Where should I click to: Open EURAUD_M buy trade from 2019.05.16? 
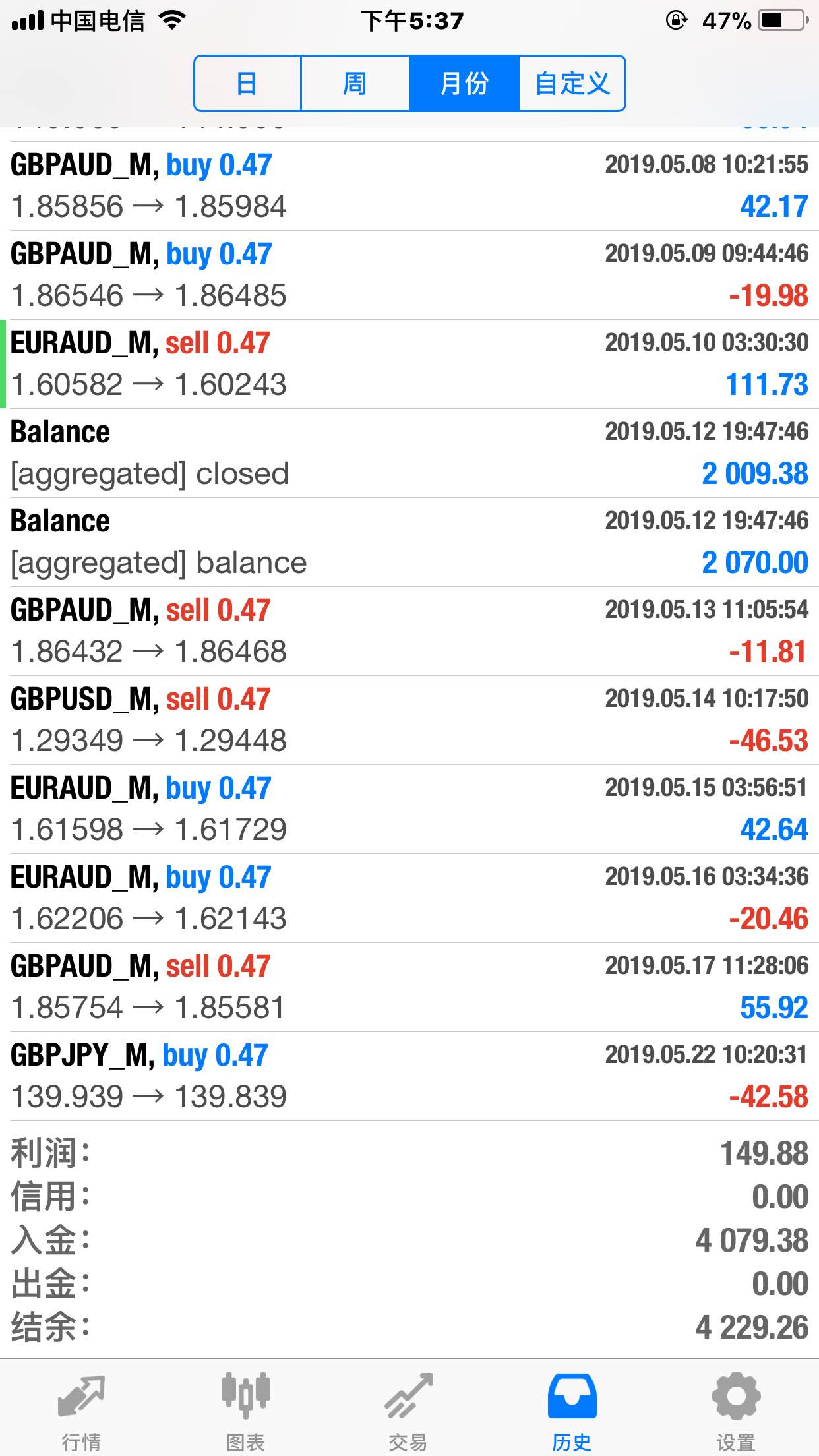[x=409, y=898]
